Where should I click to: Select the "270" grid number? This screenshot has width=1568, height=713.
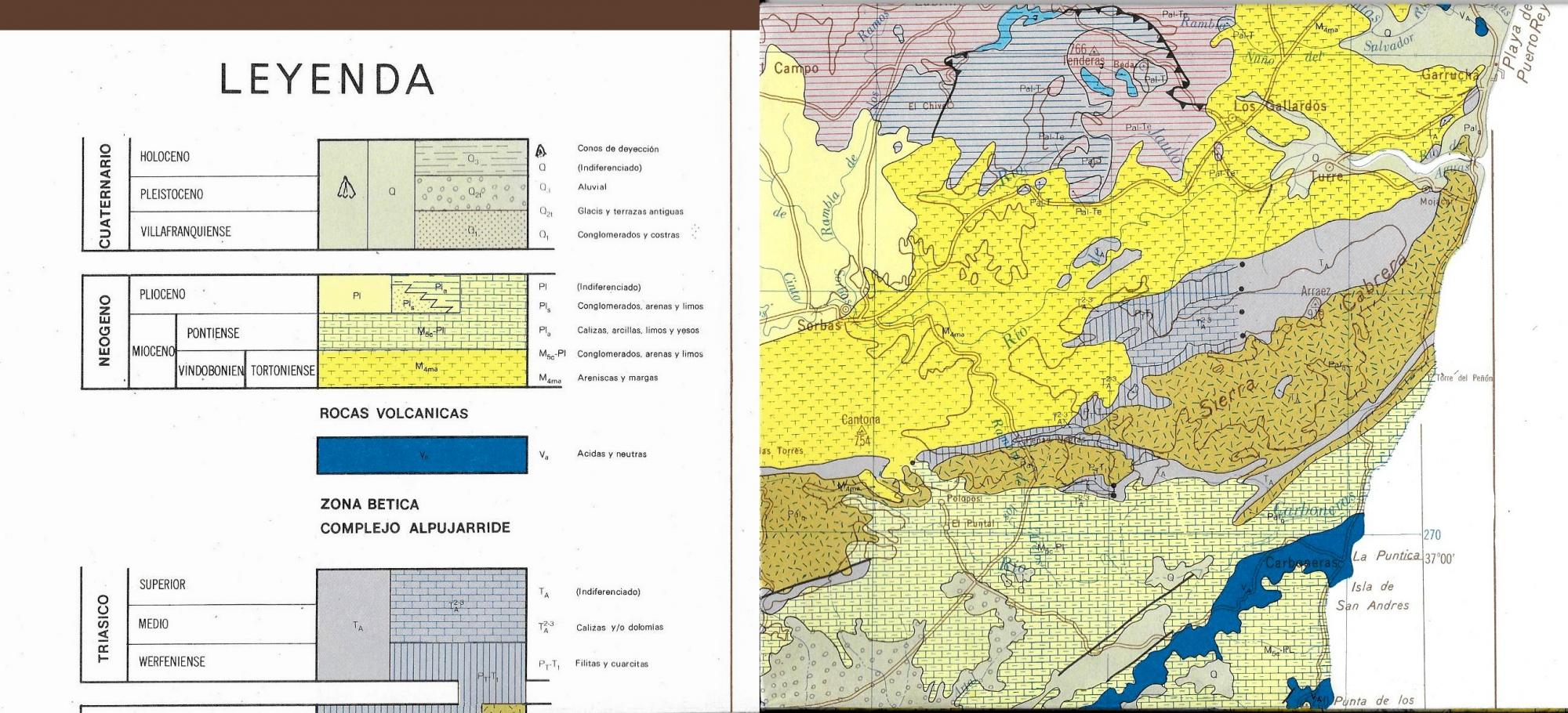[1432, 535]
